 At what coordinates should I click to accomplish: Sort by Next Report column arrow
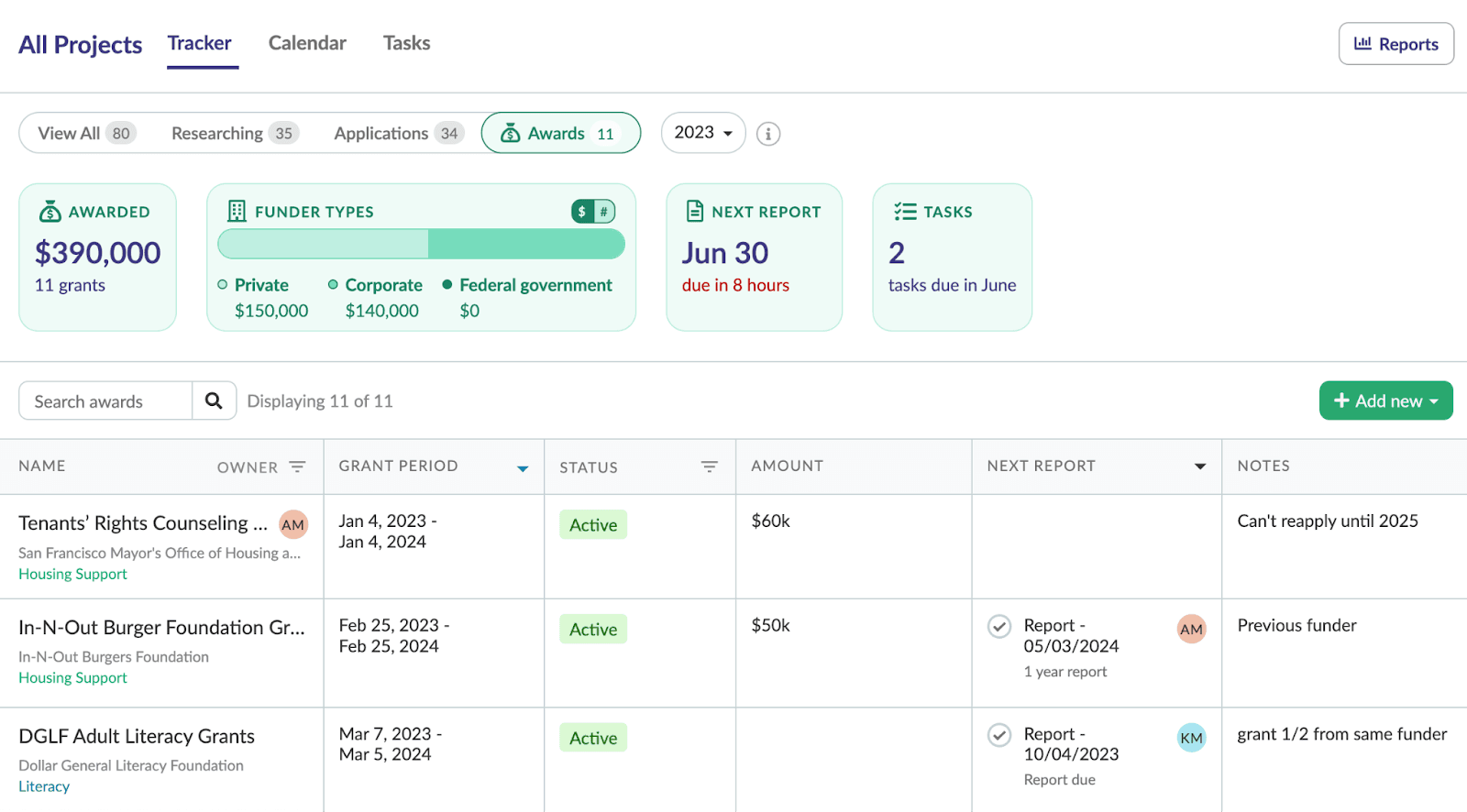[x=1200, y=466]
